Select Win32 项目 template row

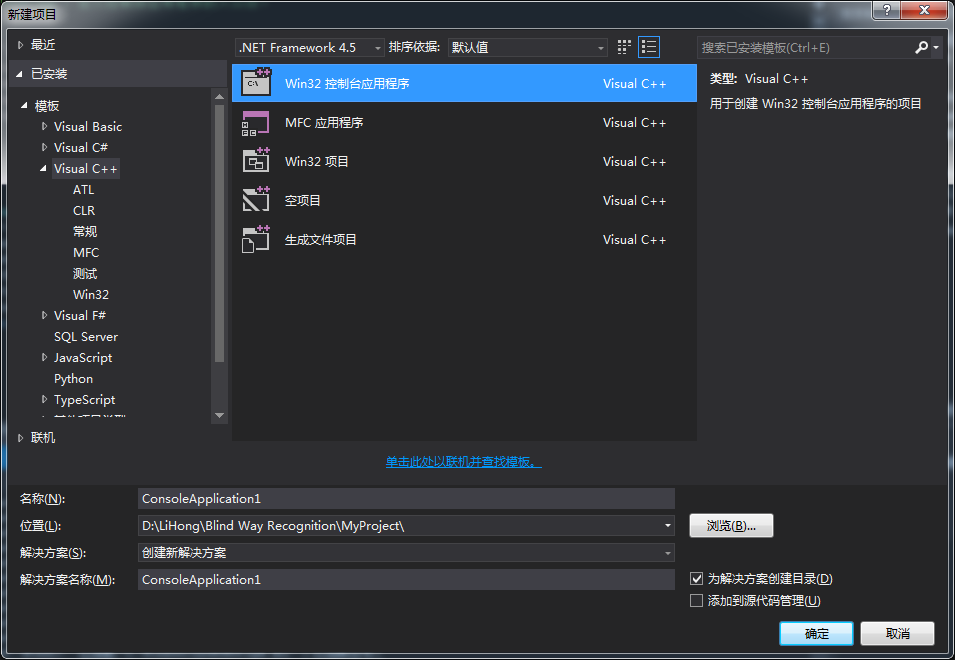(464, 161)
